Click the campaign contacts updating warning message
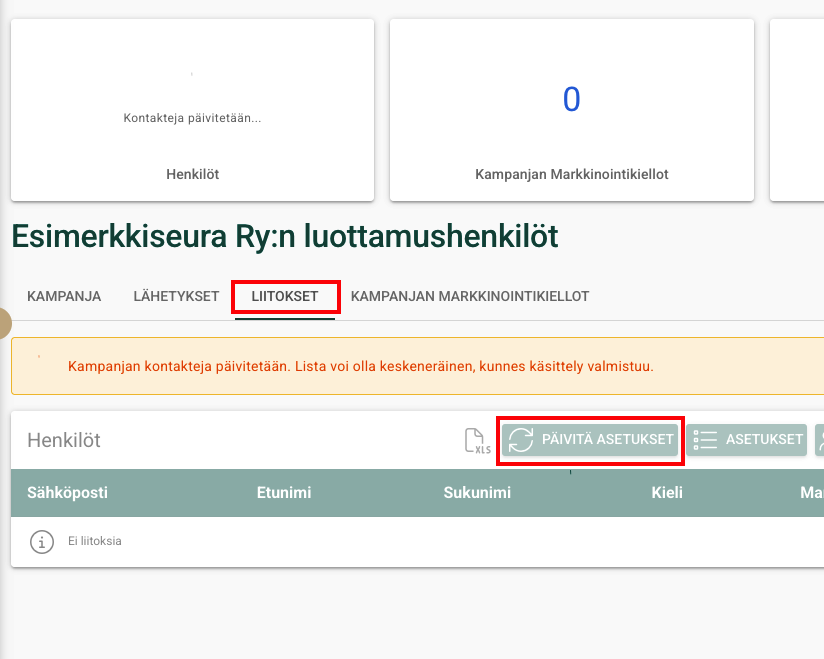This screenshot has height=659, width=824. [x=360, y=366]
